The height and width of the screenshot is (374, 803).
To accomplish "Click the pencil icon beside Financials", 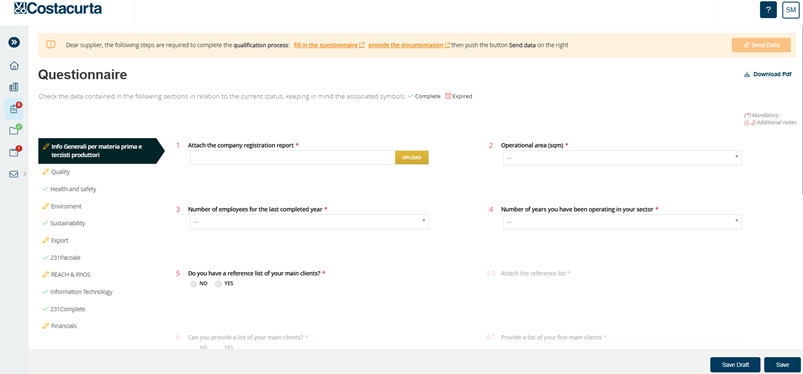I will (46, 326).
